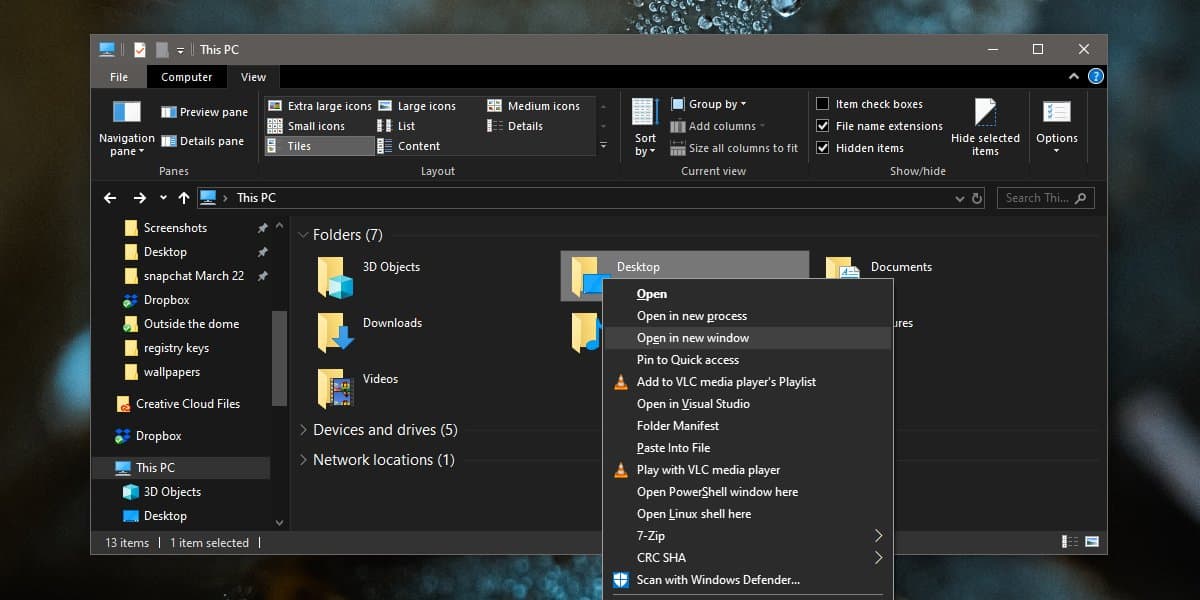
Task: Refresh This PC with the refresh icon
Action: point(975,197)
